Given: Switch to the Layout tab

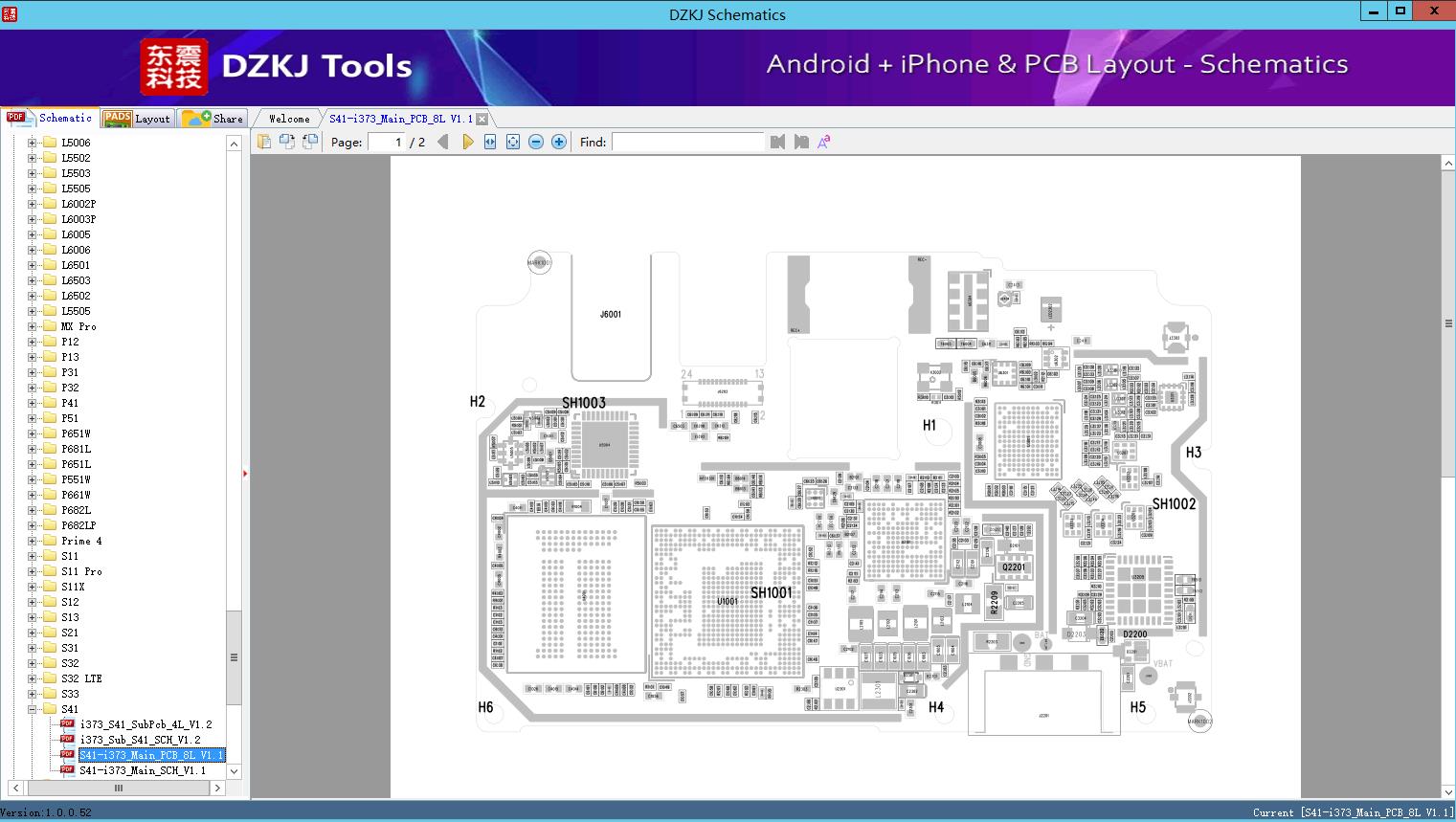Looking at the screenshot, I should tap(137, 119).
